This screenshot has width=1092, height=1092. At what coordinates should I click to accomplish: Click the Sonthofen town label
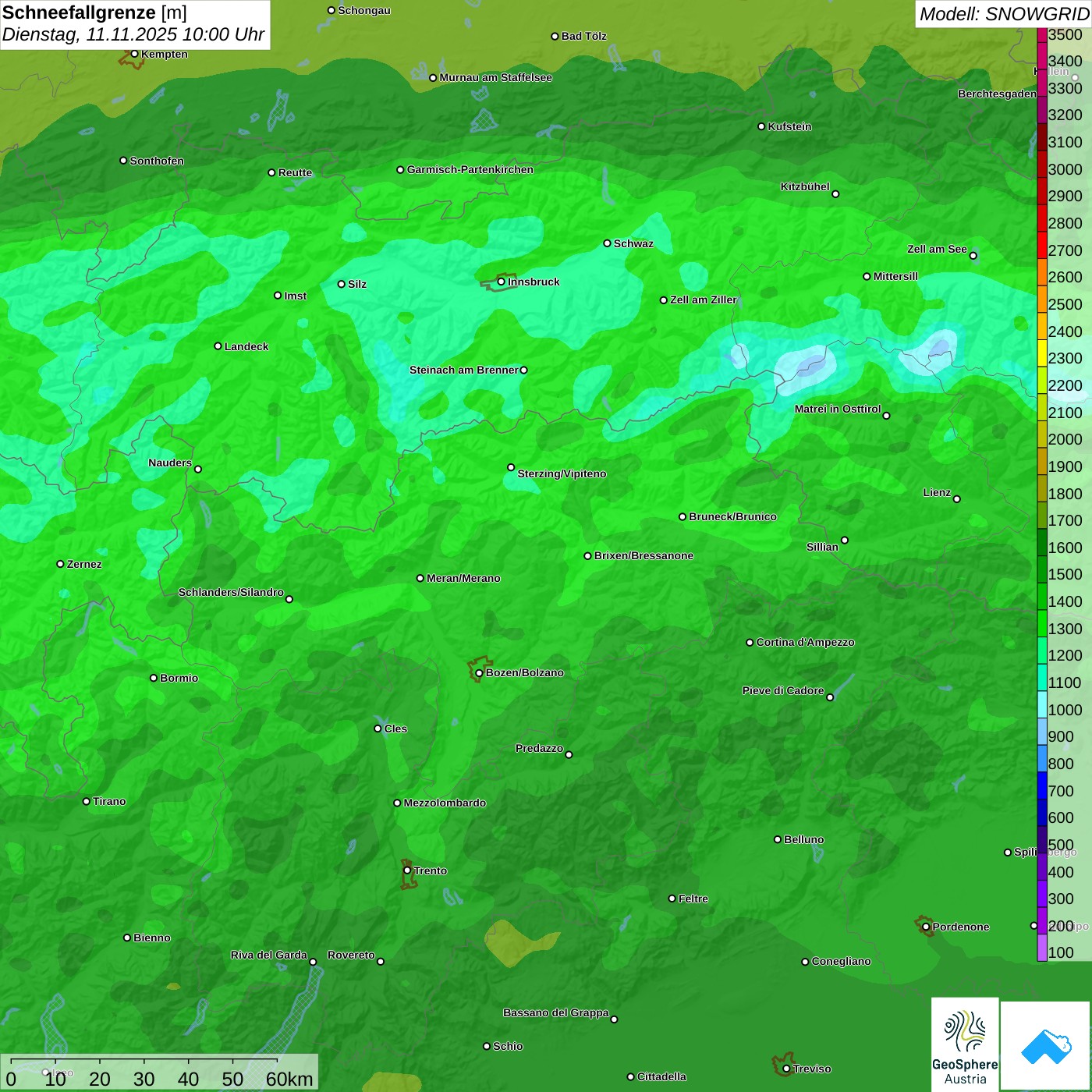click(157, 161)
